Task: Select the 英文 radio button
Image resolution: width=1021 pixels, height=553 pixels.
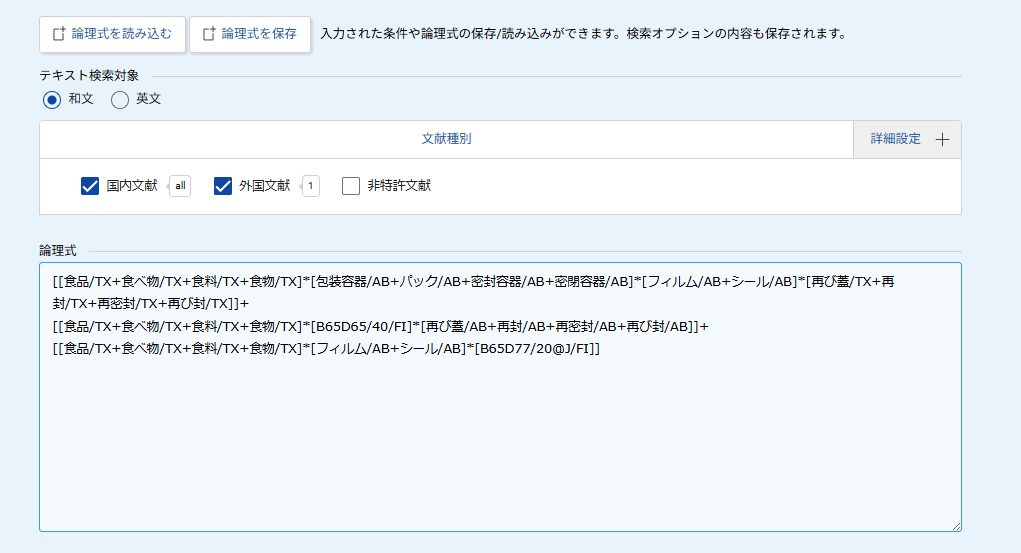Action: [x=120, y=100]
